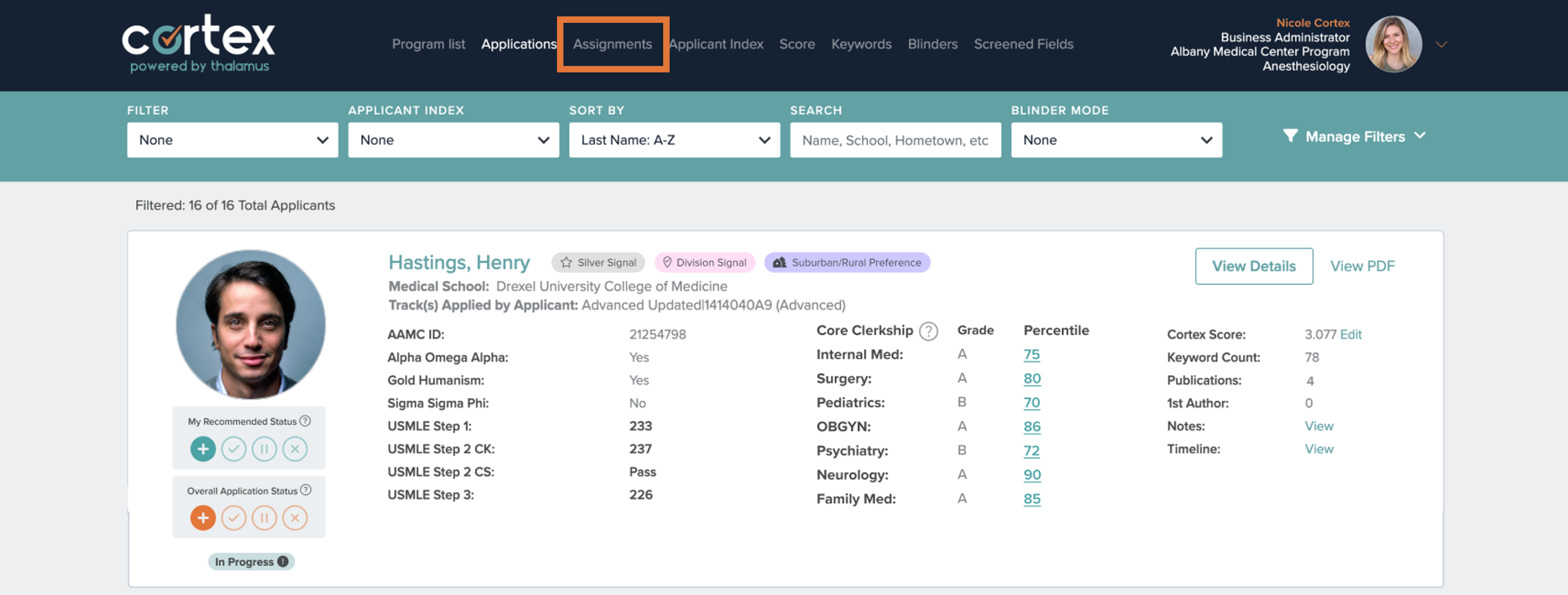This screenshot has height=595, width=1568.
Task: Open the Keywords section in navigation
Action: pos(861,44)
